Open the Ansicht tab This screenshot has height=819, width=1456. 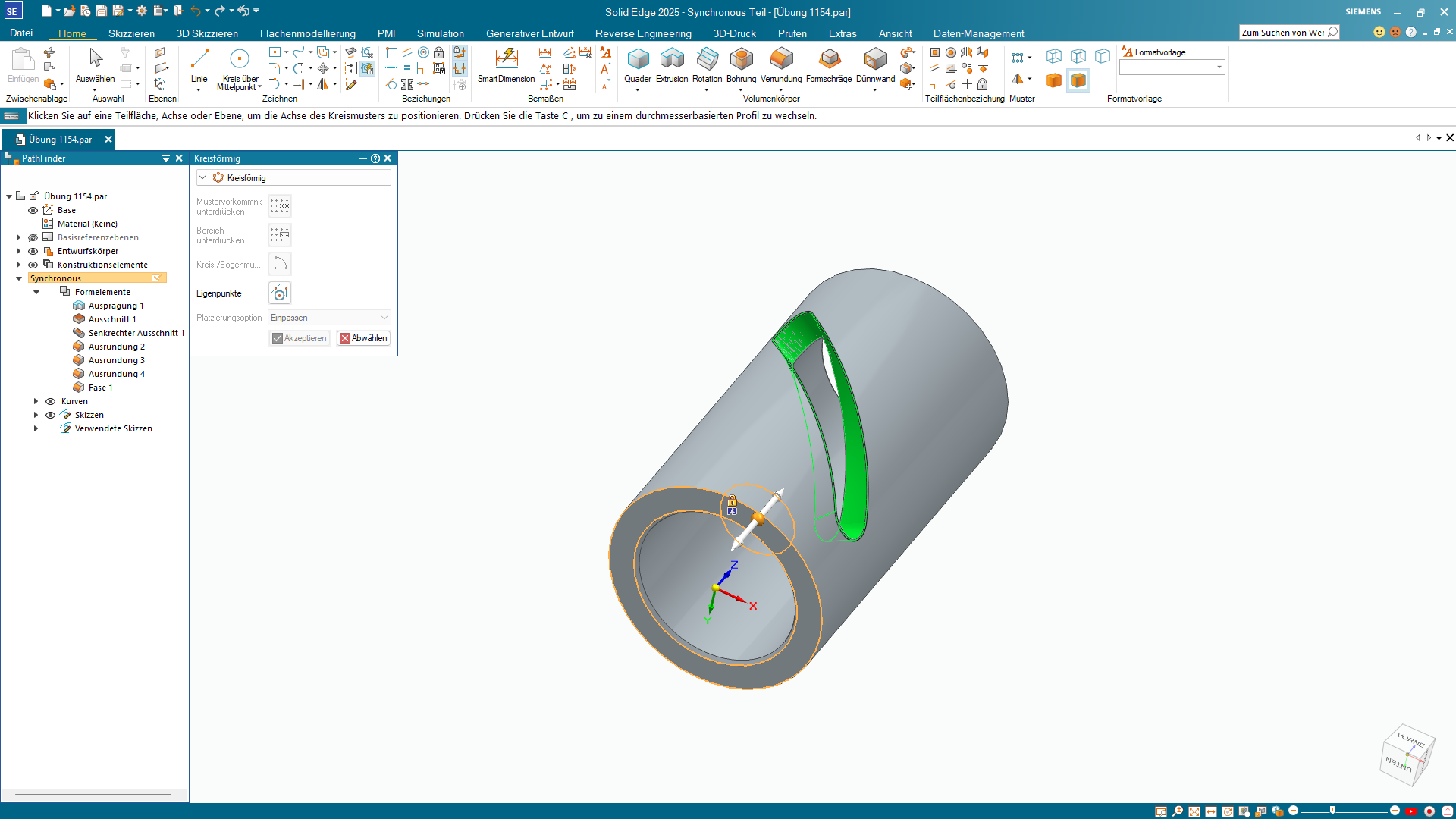895,33
